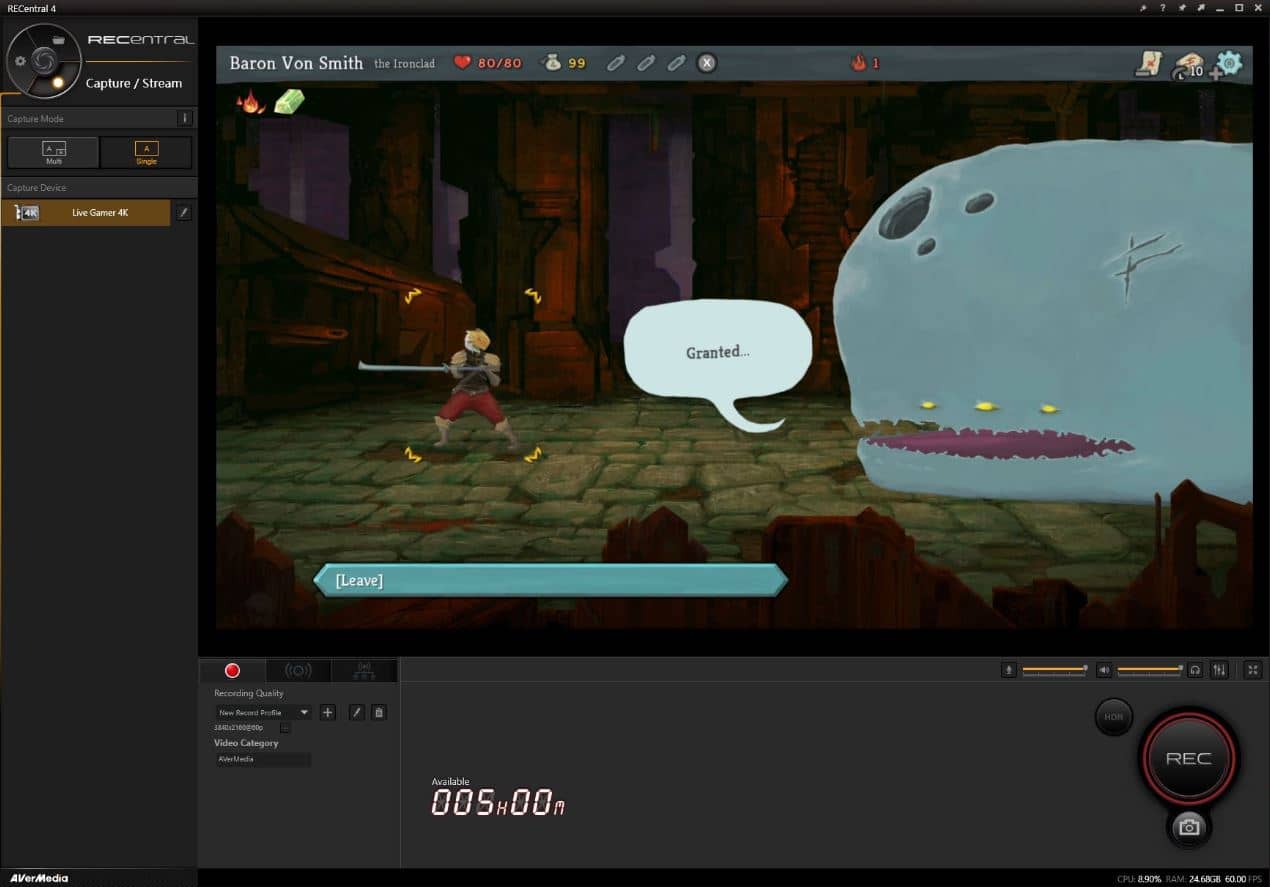Switch capture mode to Multi
Viewport: 1270px width, 887px height.
(54, 152)
